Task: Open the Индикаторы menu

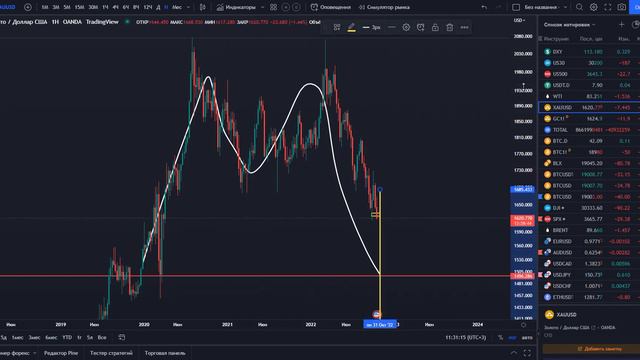Action: point(236,7)
